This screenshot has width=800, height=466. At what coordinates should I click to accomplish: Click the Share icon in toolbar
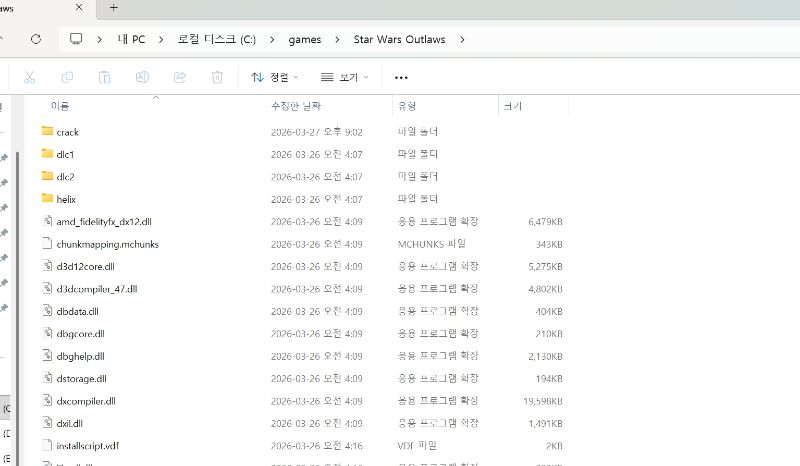[x=180, y=77]
